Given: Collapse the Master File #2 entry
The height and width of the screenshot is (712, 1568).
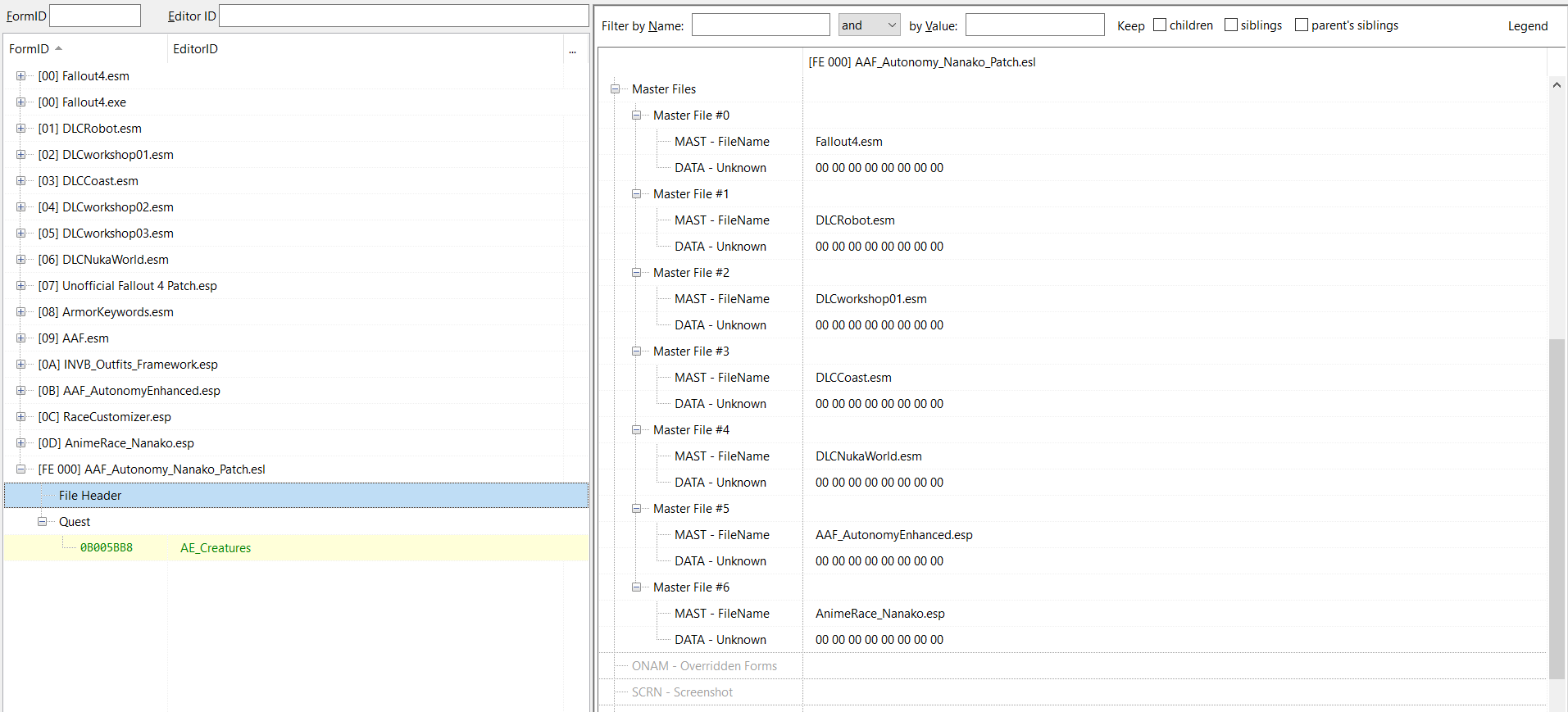Looking at the screenshot, I should click(636, 273).
